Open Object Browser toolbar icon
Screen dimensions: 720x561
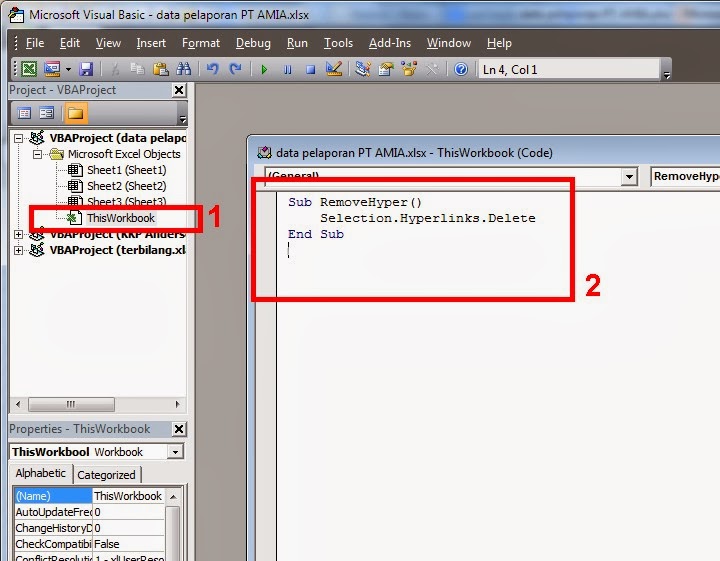click(409, 69)
